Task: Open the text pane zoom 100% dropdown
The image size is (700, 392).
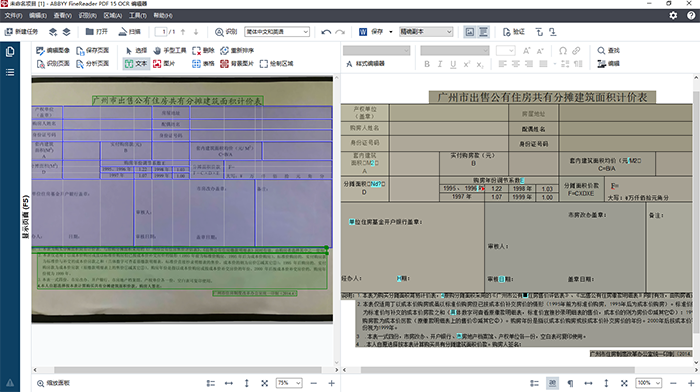Action: coord(649,383)
